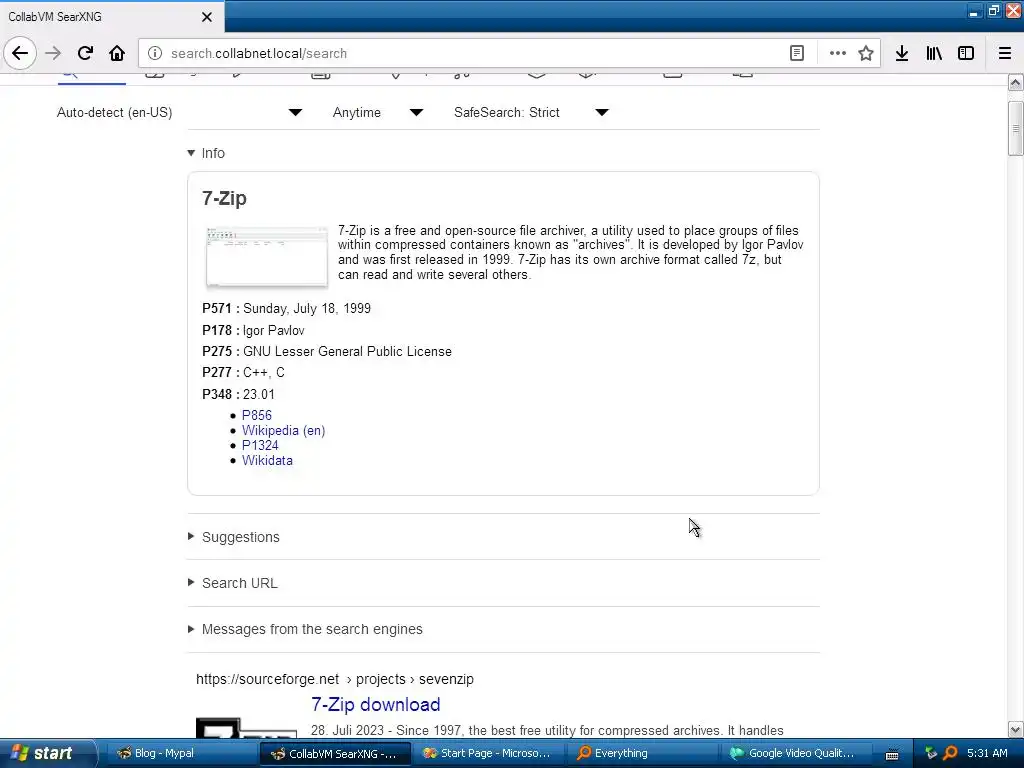Click the system clock 5:31 AM
The height and width of the screenshot is (768, 1024).
tap(987, 753)
